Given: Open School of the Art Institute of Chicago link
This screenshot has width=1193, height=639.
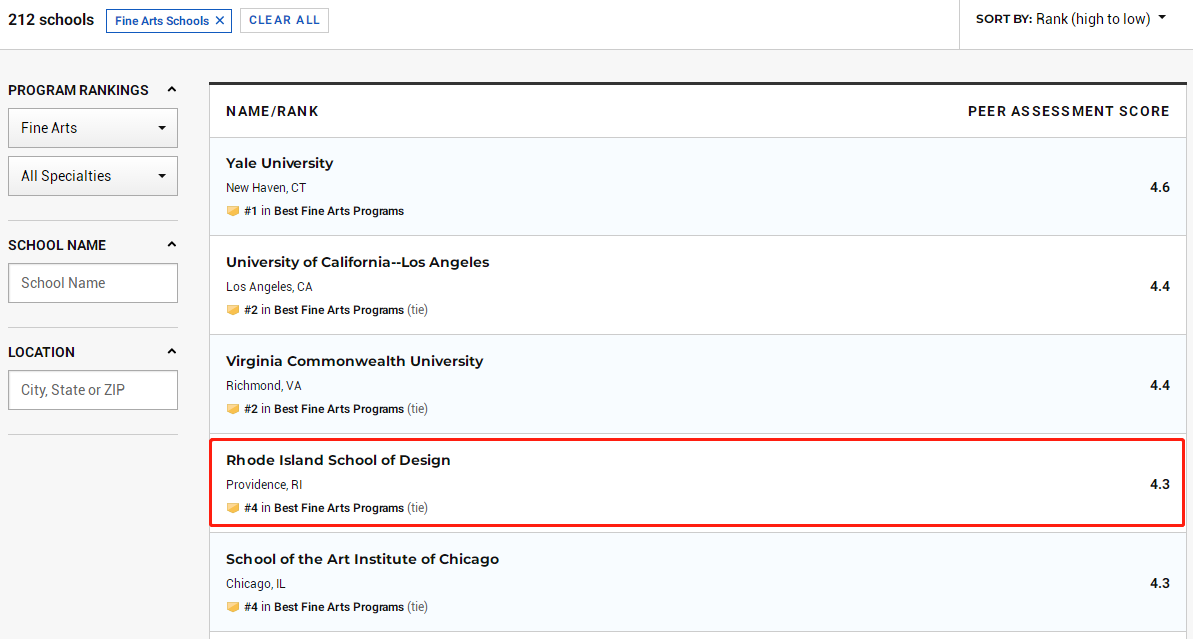Looking at the screenshot, I should pyautogui.click(x=362, y=558).
